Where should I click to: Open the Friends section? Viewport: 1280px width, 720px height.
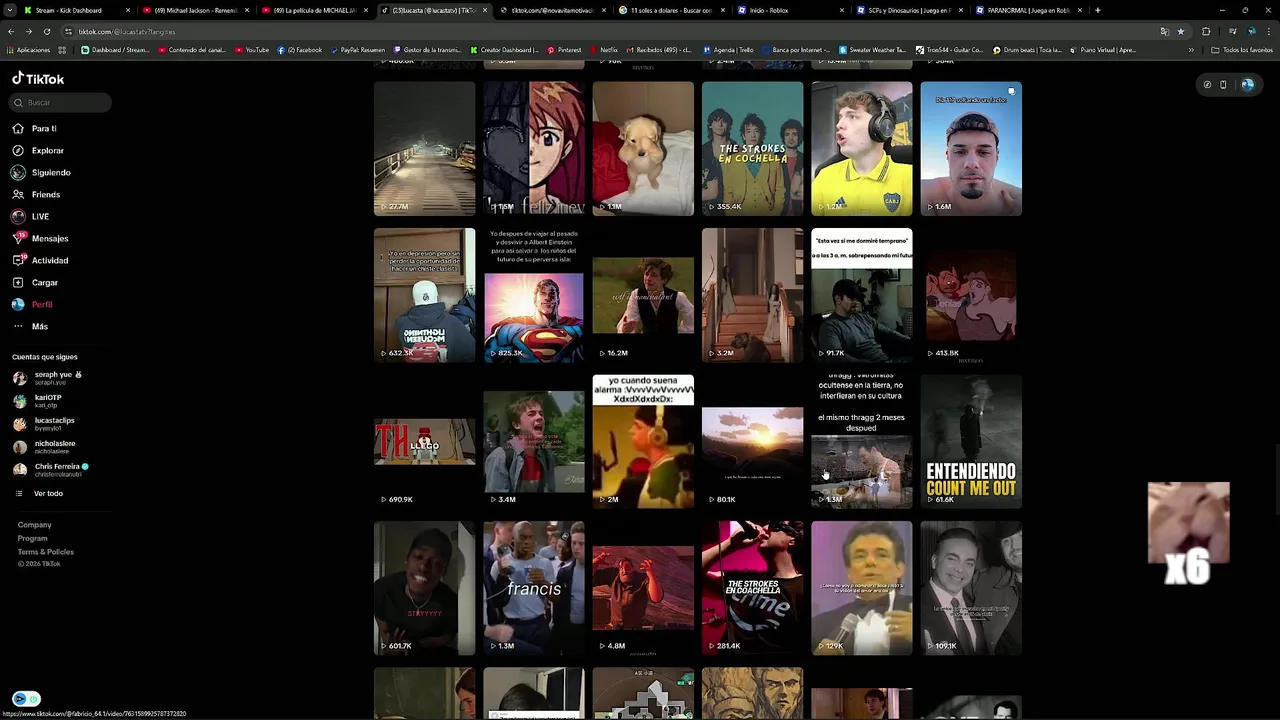click(x=36, y=194)
